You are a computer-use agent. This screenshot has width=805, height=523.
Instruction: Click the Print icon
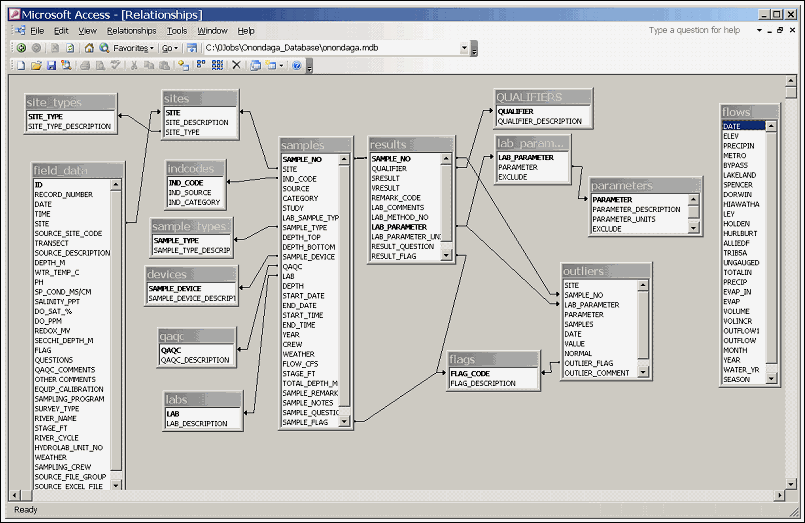coord(85,65)
